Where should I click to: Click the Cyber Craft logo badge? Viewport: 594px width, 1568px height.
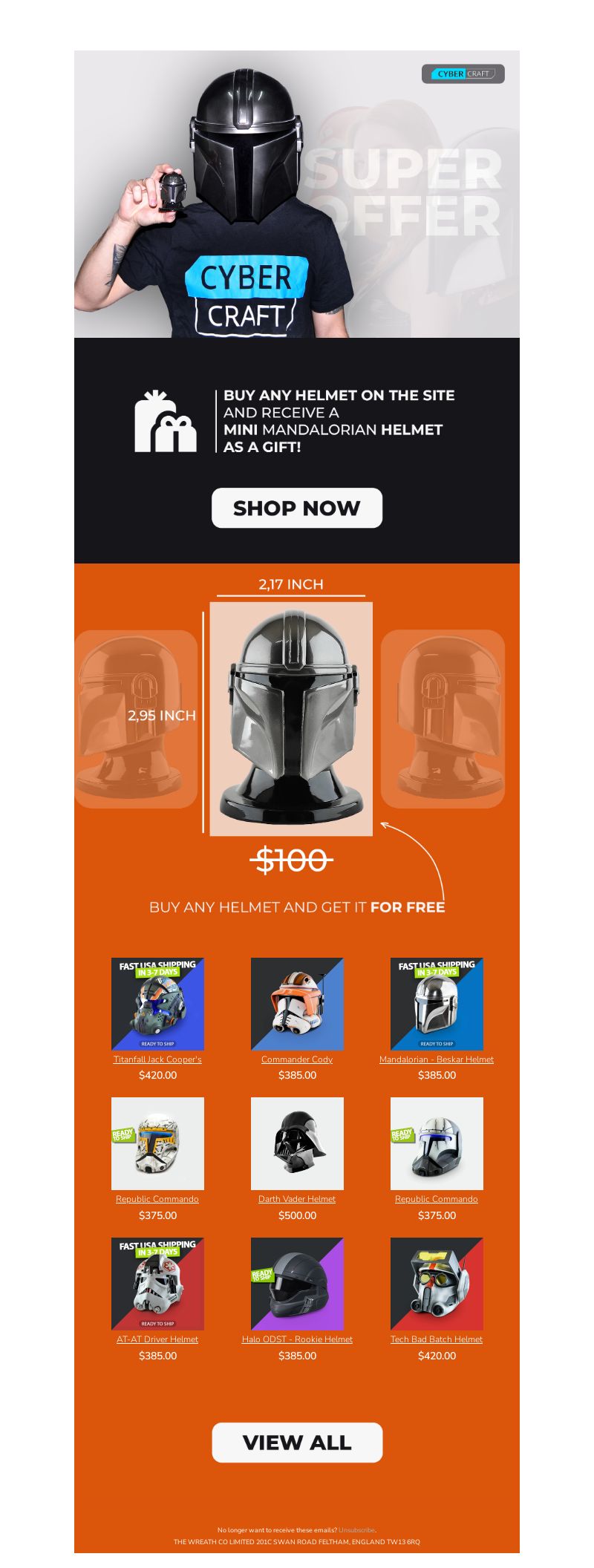pyautogui.click(x=463, y=73)
